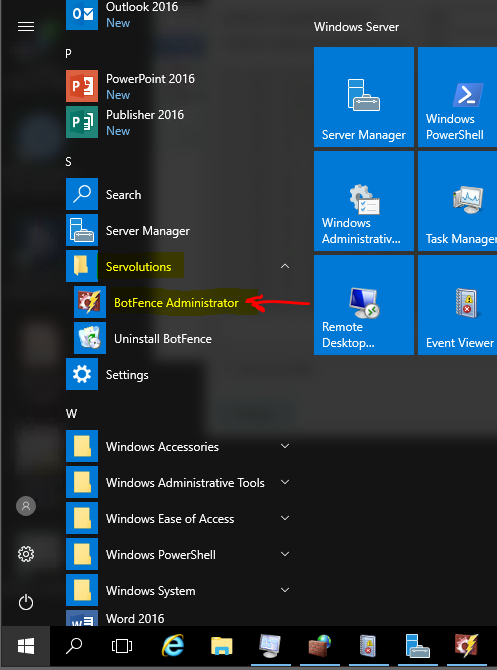Open the user account icon in the sidebar
Viewport: 497px width, 670px height.
point(26,506)
